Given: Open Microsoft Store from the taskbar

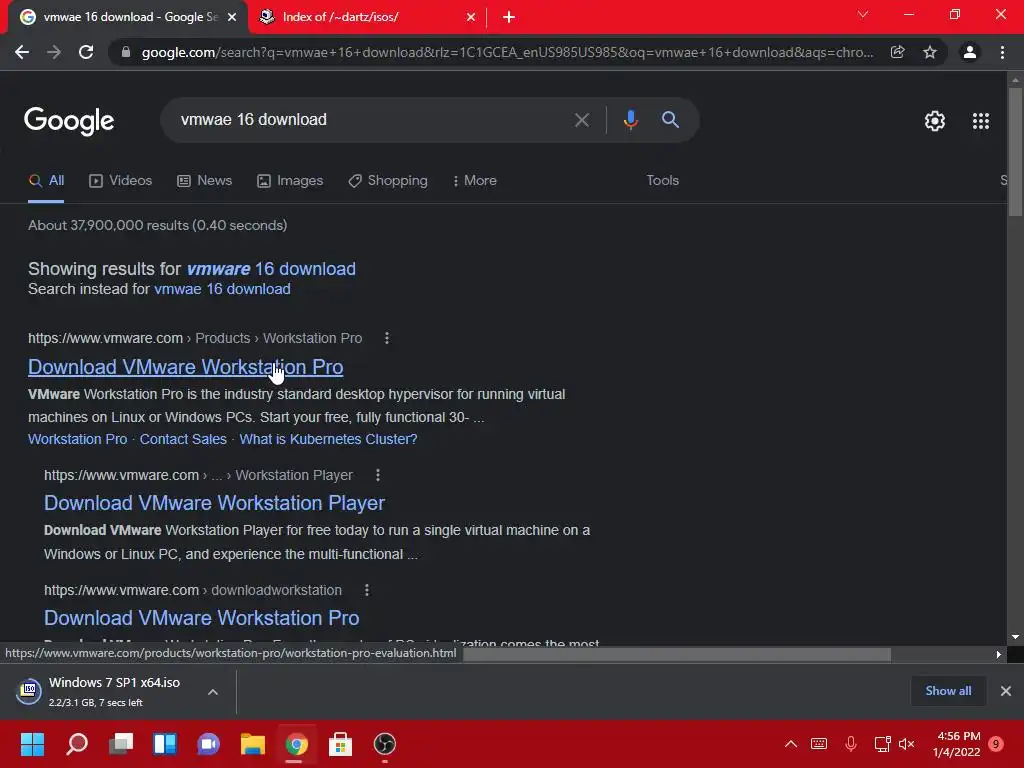Looking at the screenshot, I should pyautogui.click(x=340, y=744).
